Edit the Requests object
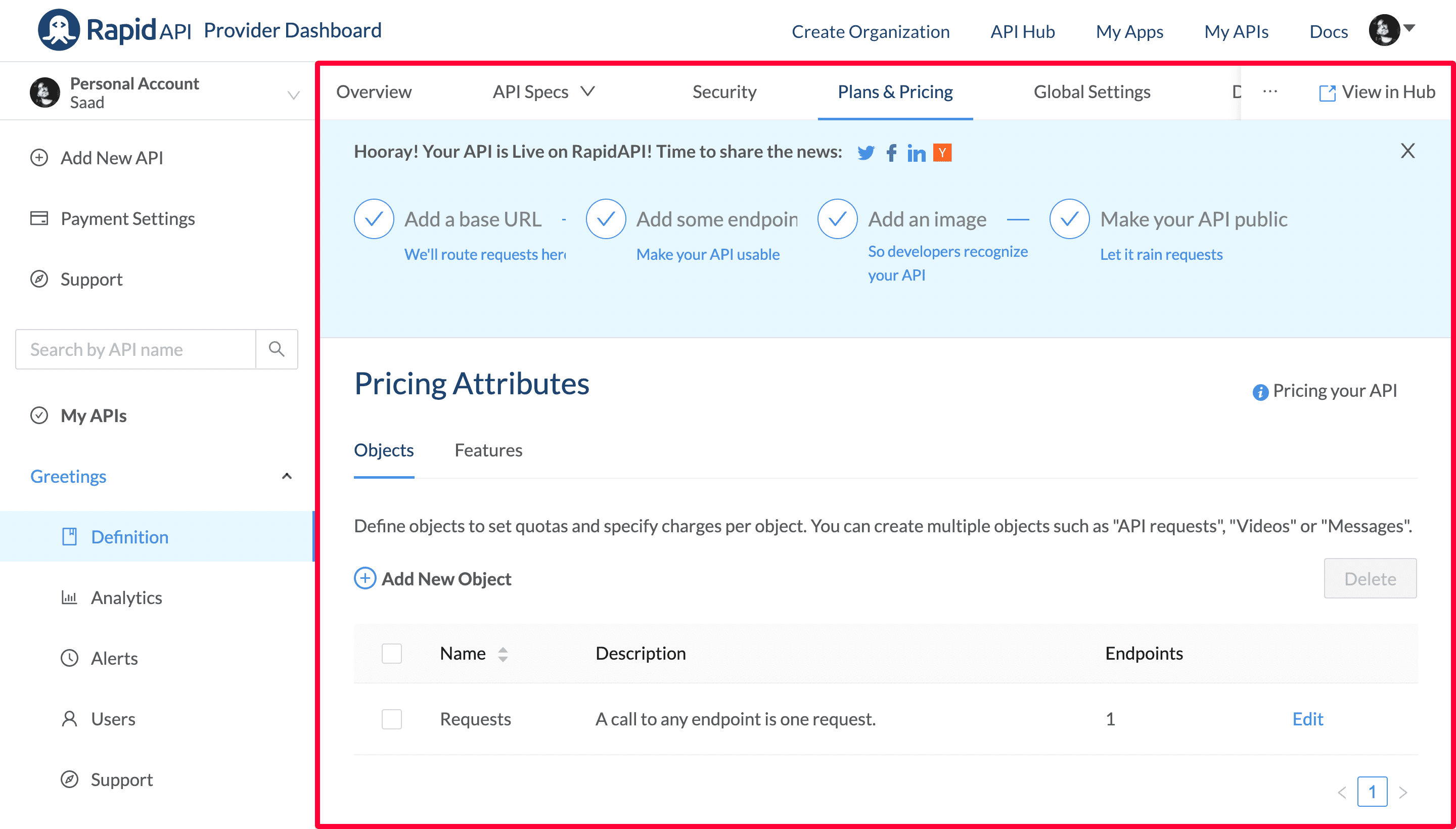 [x=1308, y=719]
